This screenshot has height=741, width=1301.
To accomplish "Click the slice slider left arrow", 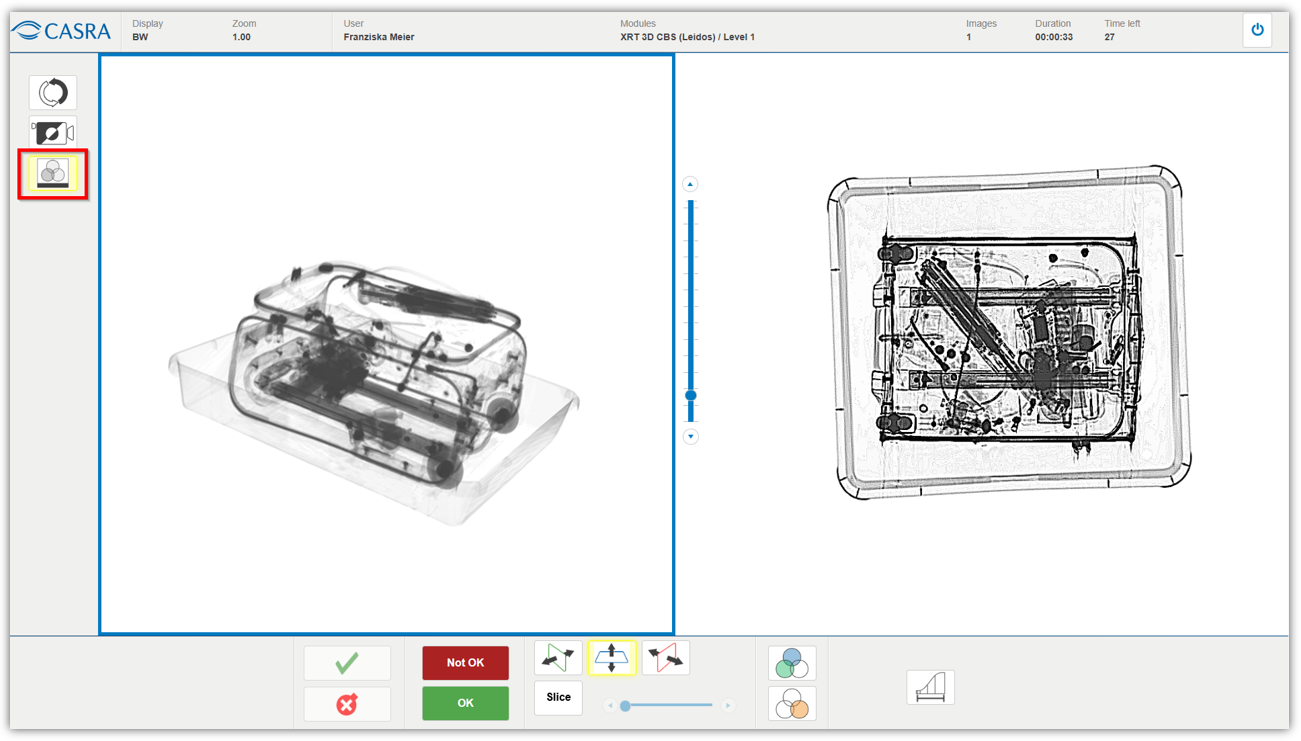I will [611, 706].
